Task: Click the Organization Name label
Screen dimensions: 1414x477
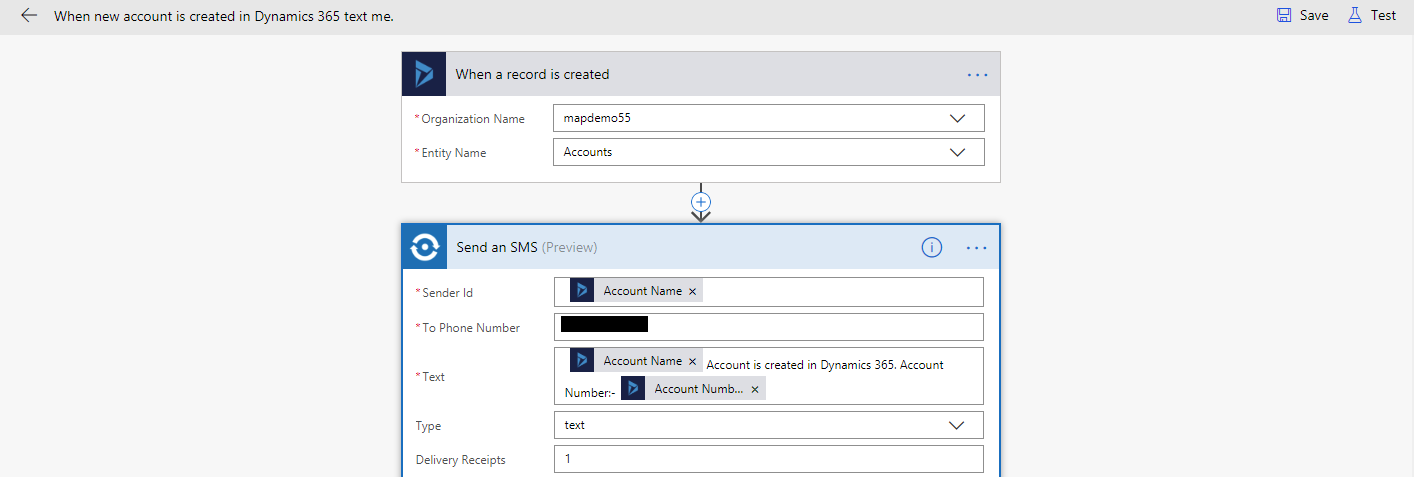Action: coord(473,119)
